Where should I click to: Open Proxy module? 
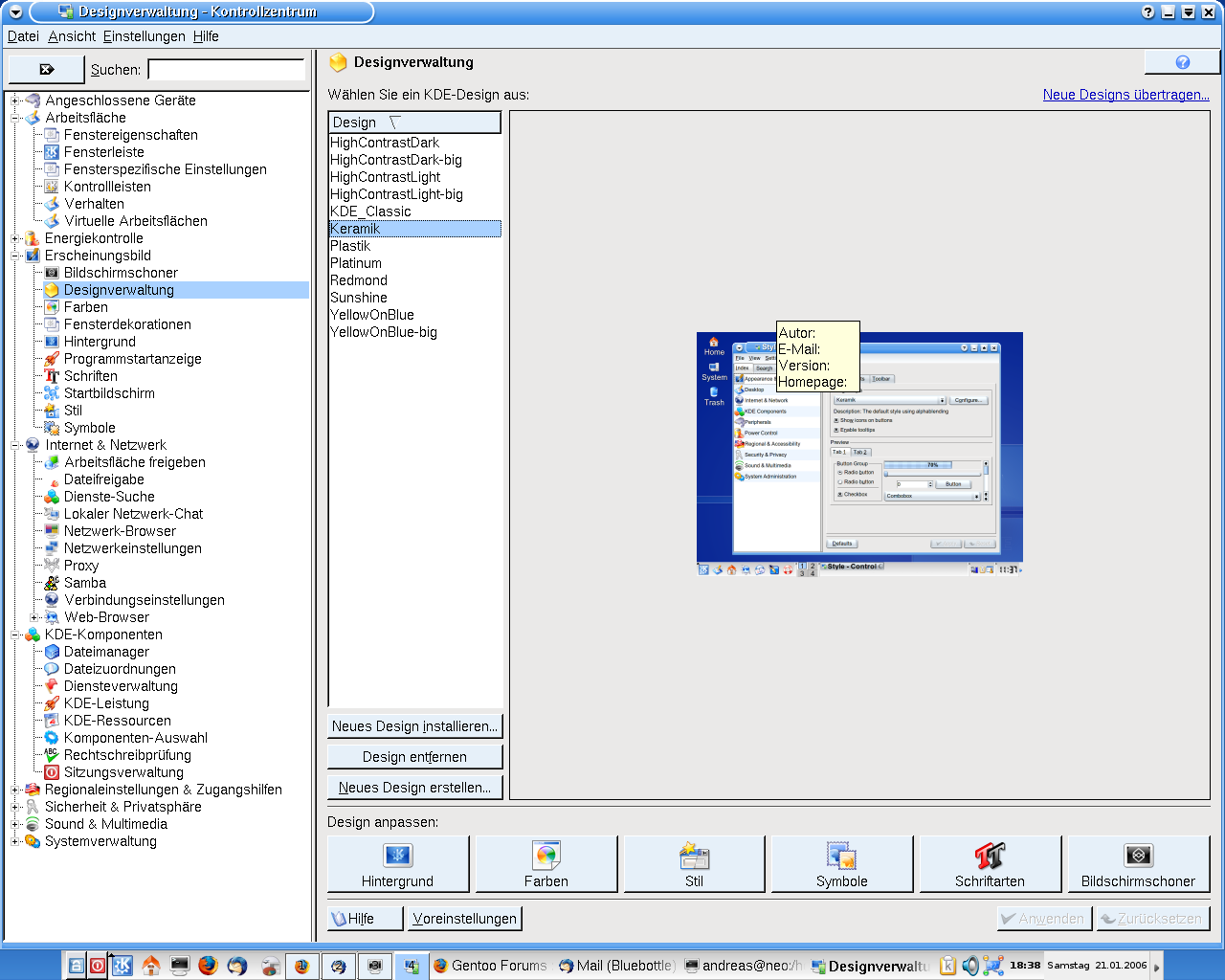81,566
